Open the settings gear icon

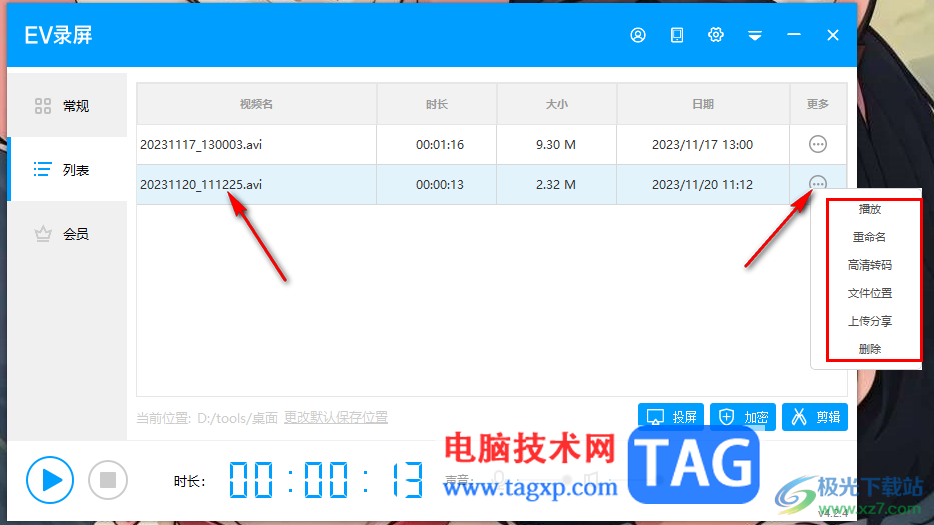pos(715,35)
